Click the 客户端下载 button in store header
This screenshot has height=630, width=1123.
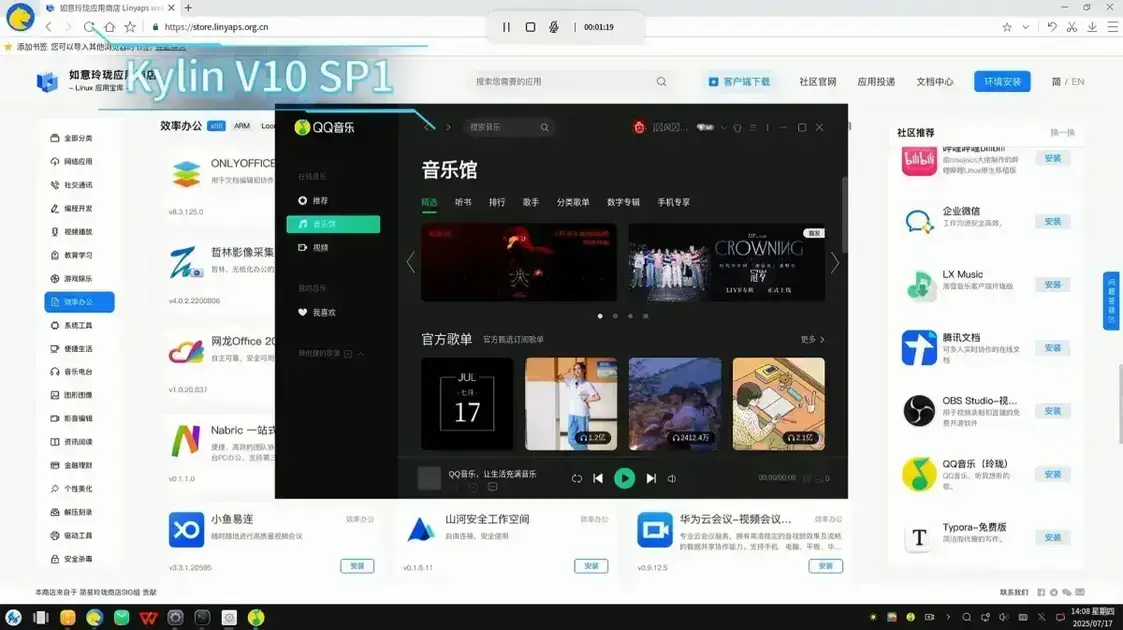(x=739, y=82)
